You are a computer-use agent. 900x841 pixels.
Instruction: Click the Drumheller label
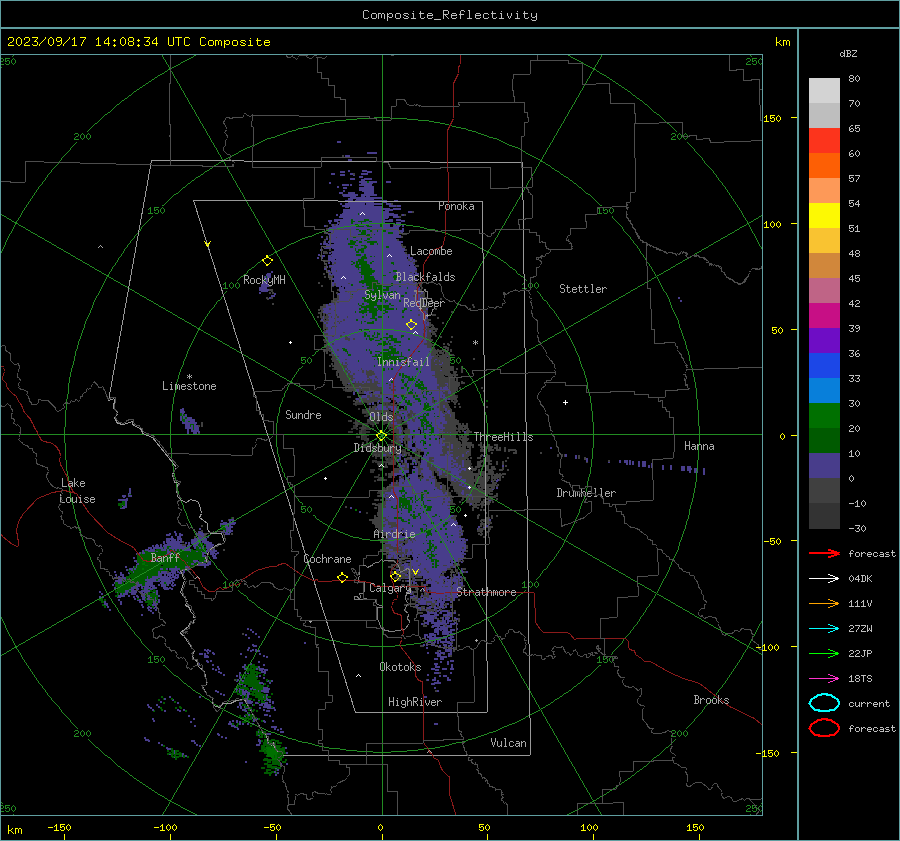[586, 493]
